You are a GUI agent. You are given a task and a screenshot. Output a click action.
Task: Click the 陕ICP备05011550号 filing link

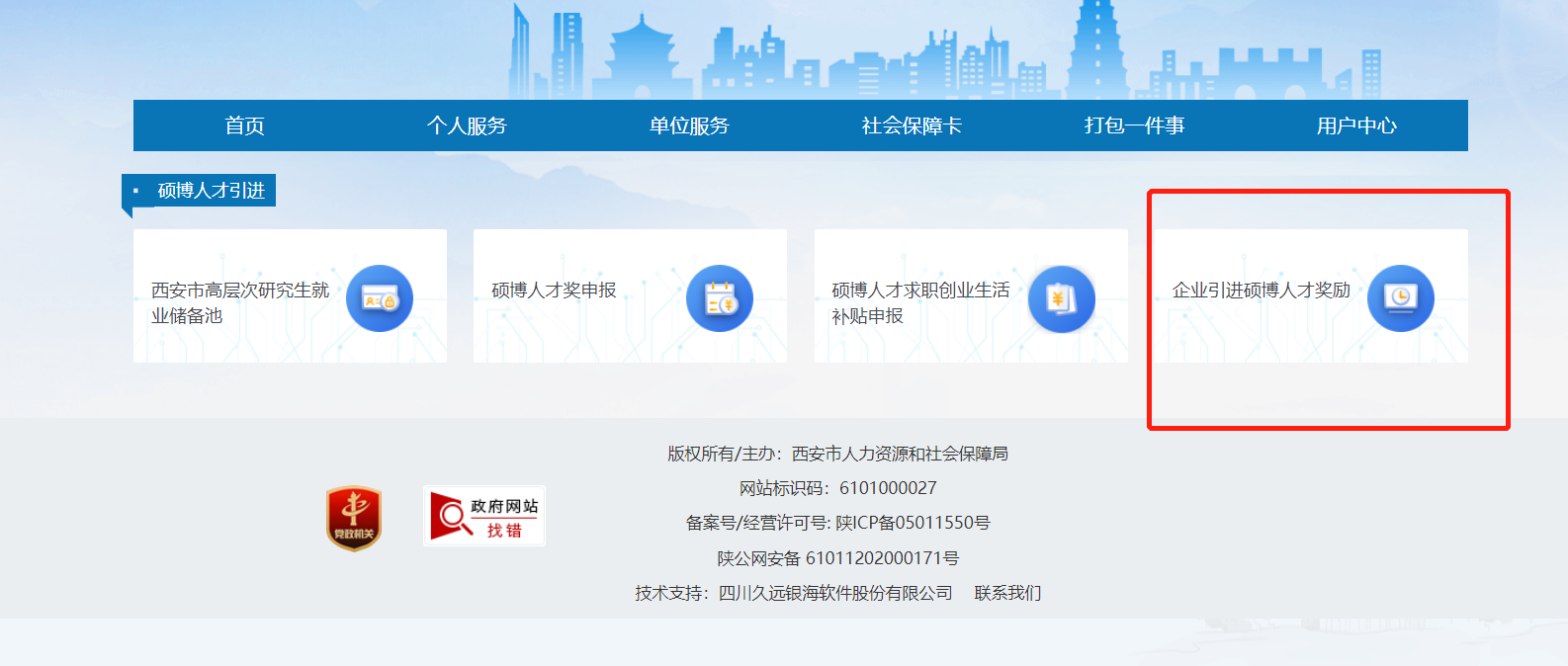pos(913,523)
